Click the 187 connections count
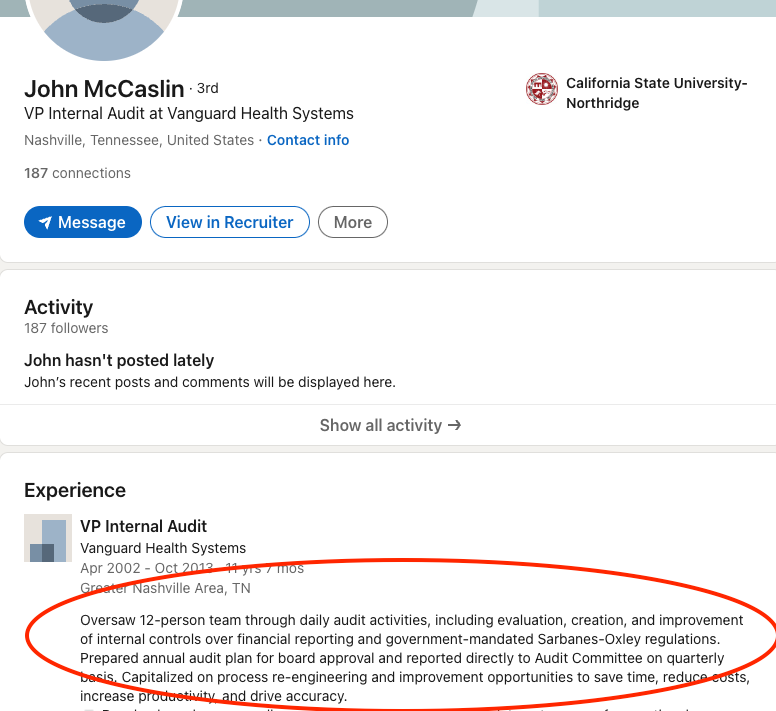776x711 pixels. (x=77, y=173)
